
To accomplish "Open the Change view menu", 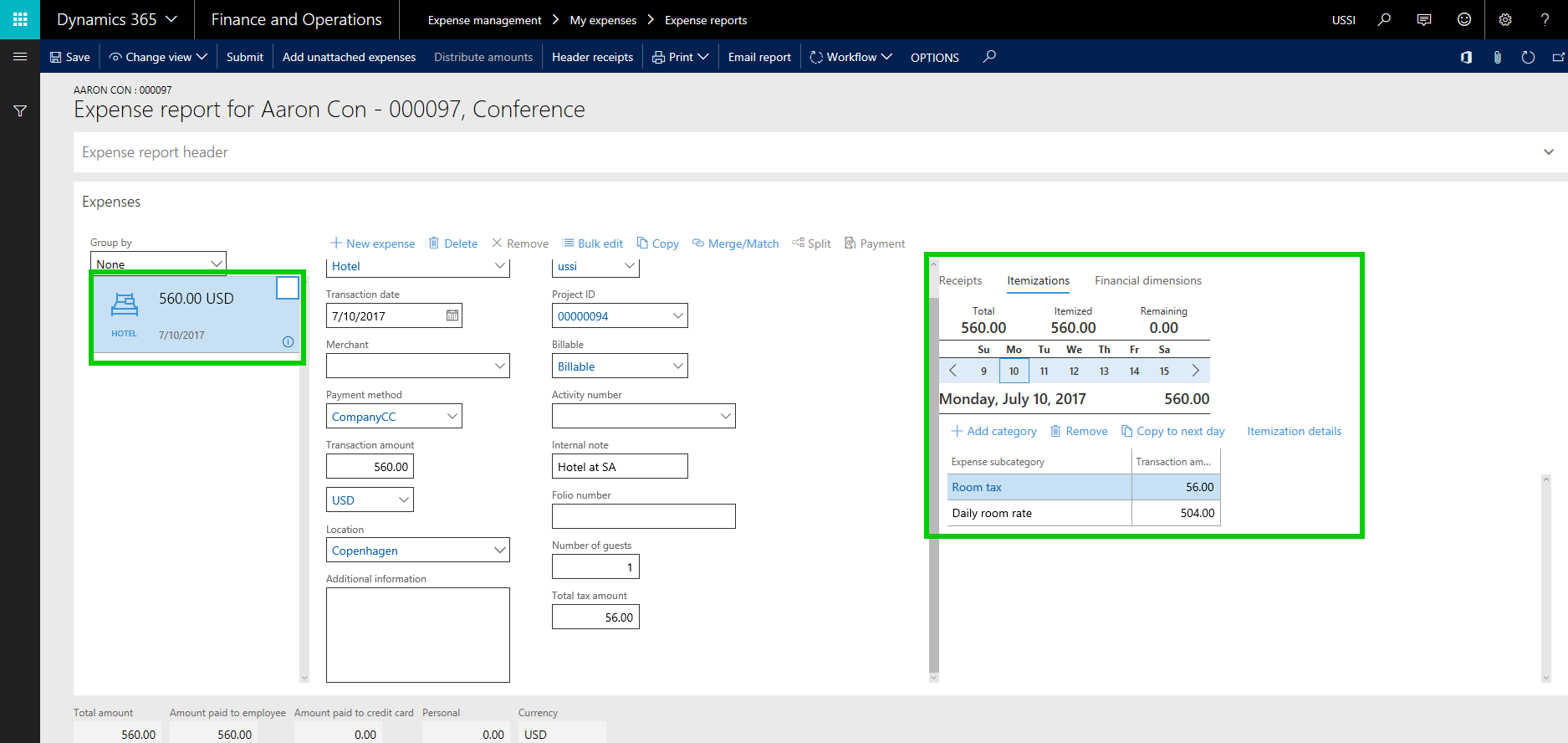I will pos(158,57).
